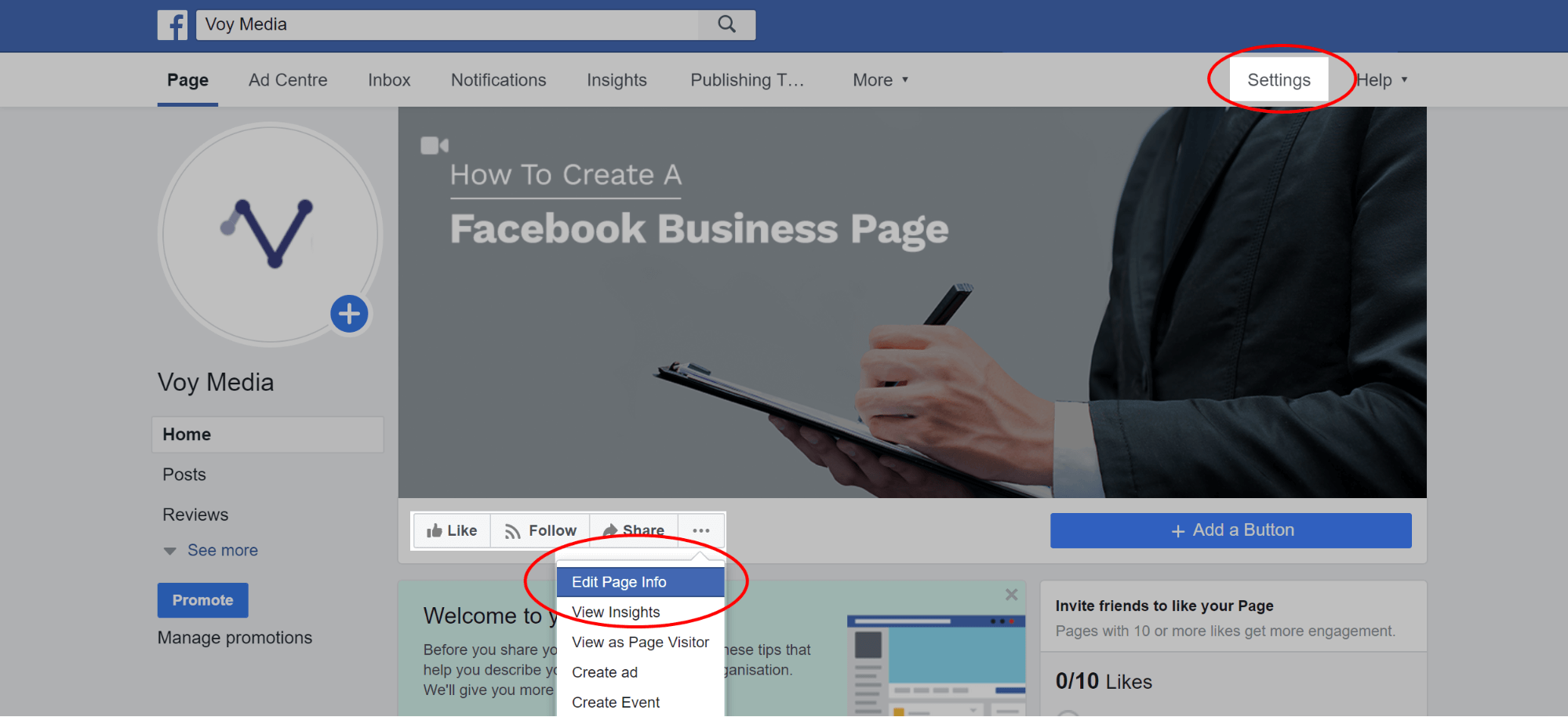Click the Like thumbs-up button
1568x717 pixels.
pos(452,531)
